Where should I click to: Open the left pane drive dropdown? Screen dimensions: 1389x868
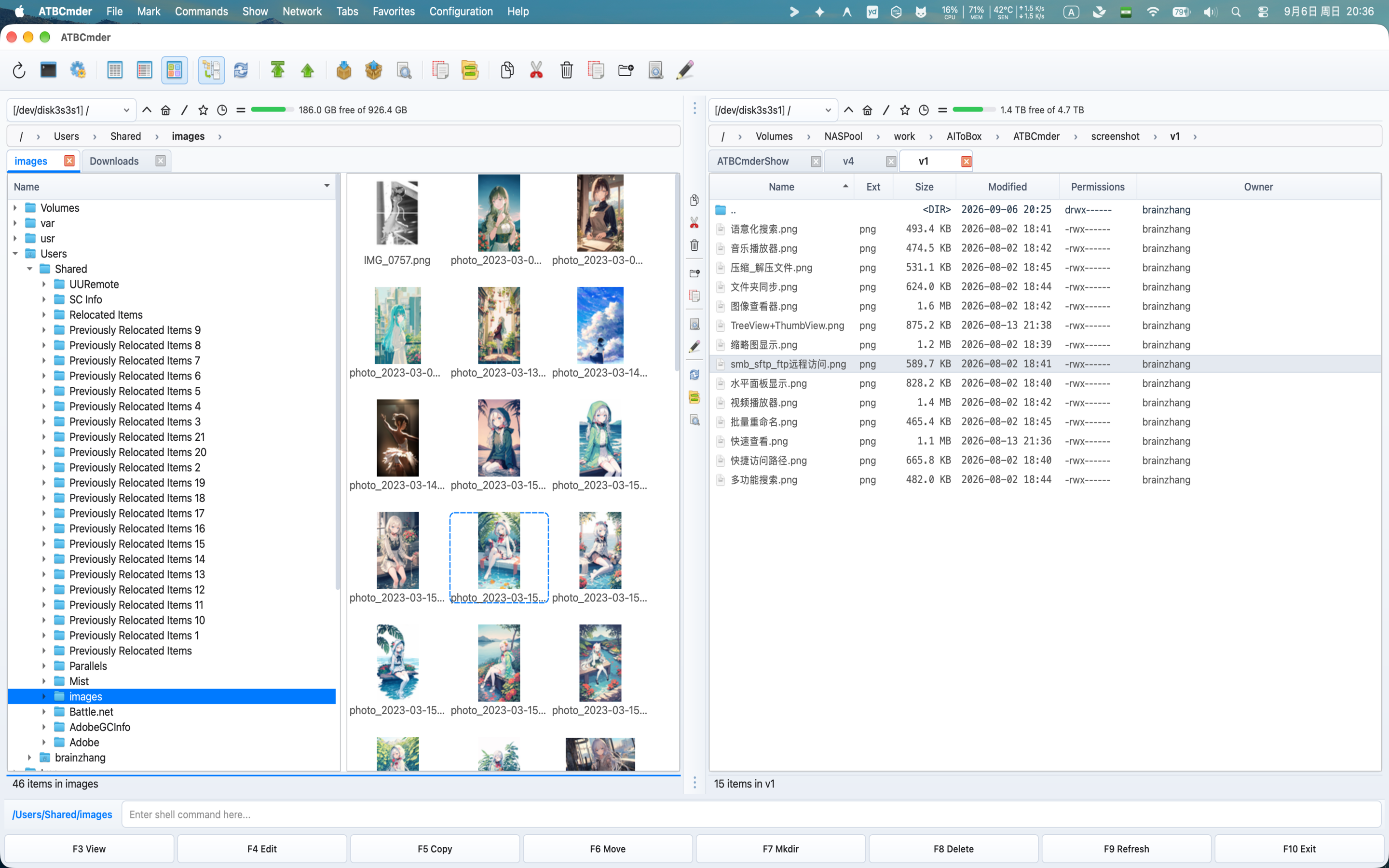click(71, 110)
